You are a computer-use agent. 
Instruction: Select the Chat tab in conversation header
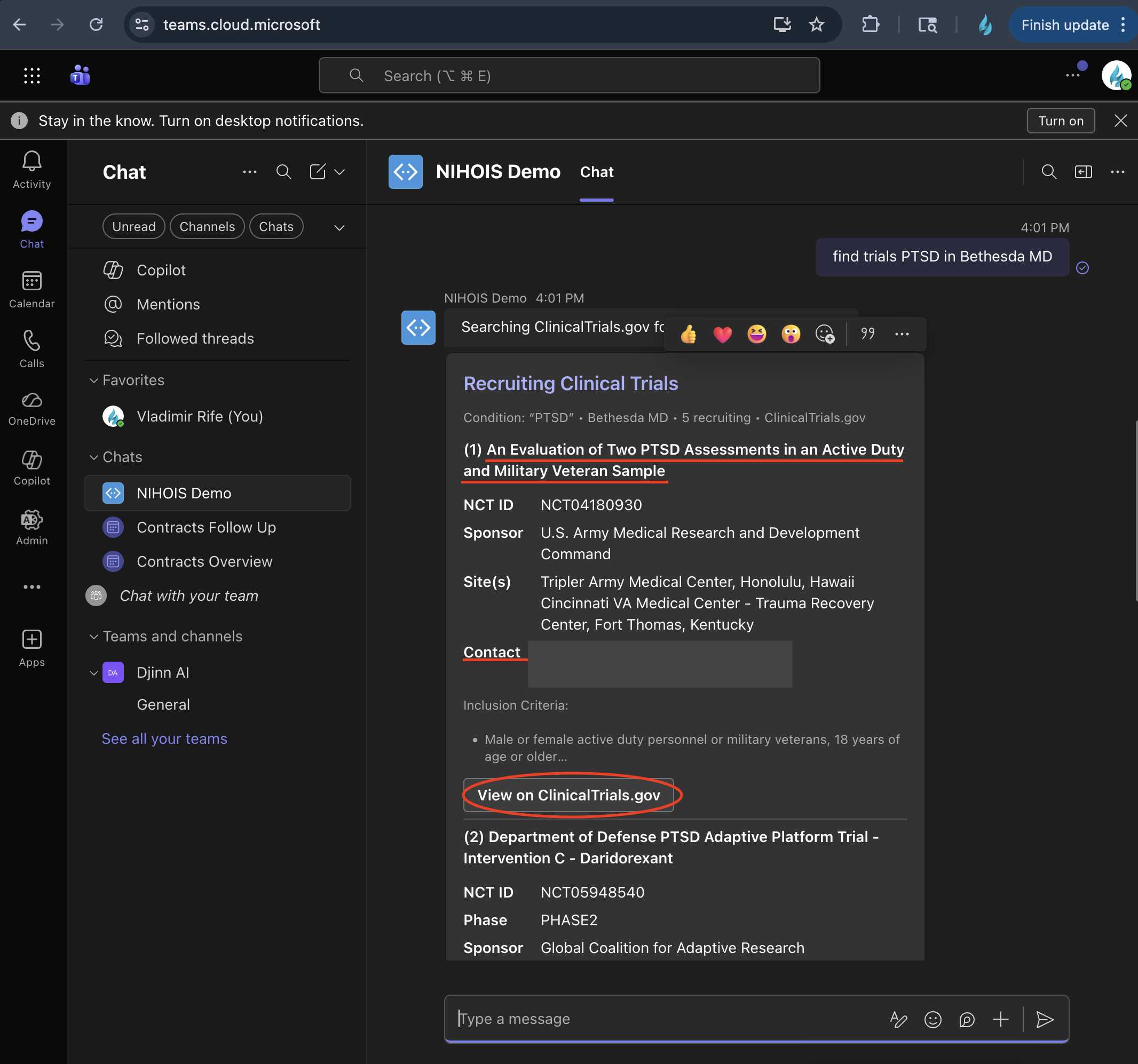click(596, 172)
